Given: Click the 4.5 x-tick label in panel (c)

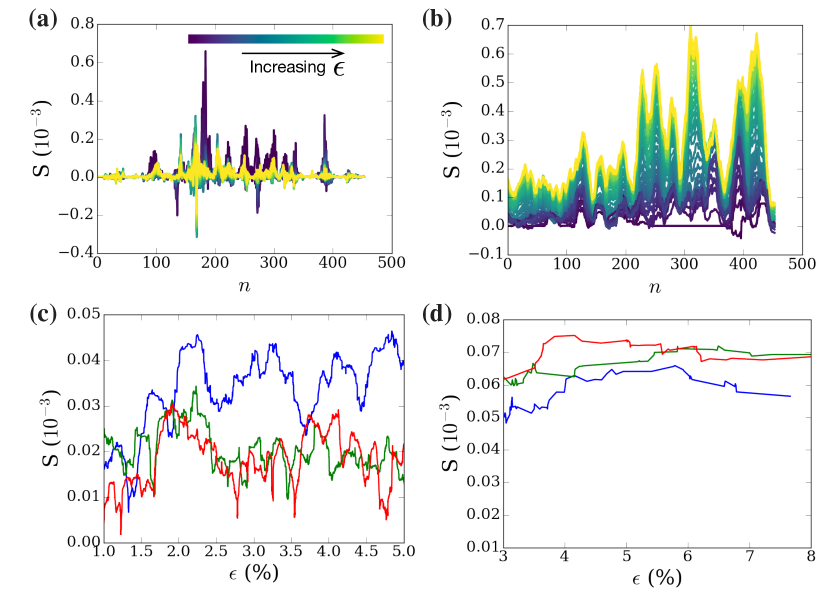Looking at the screenshot, I should tap(366, 552).
